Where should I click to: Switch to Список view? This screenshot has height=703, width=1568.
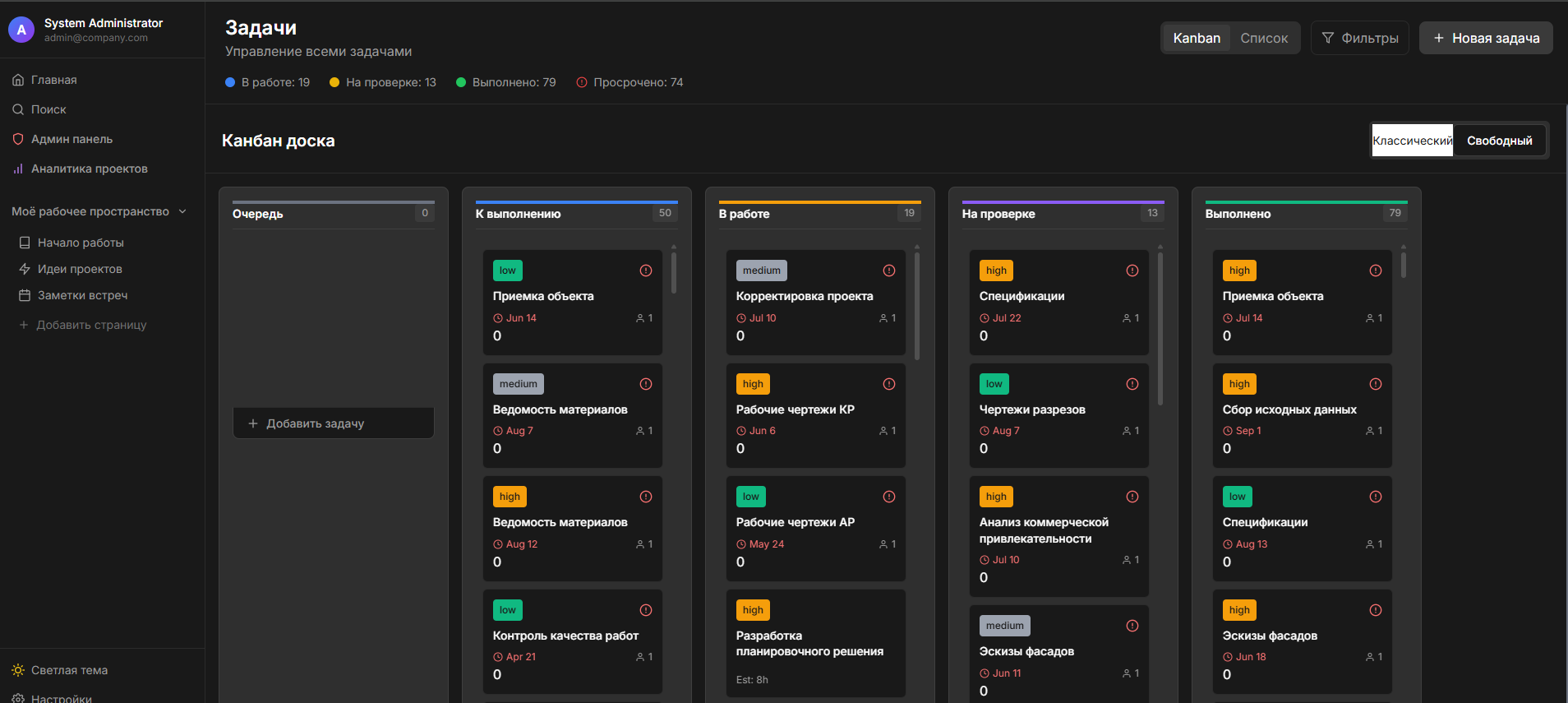1264,38
